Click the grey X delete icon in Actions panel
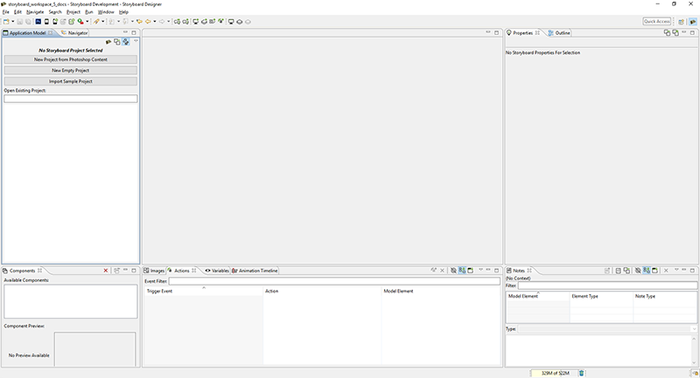Image resolution: width=700 pixels, height=378 pixels. (x=442, y=270)
